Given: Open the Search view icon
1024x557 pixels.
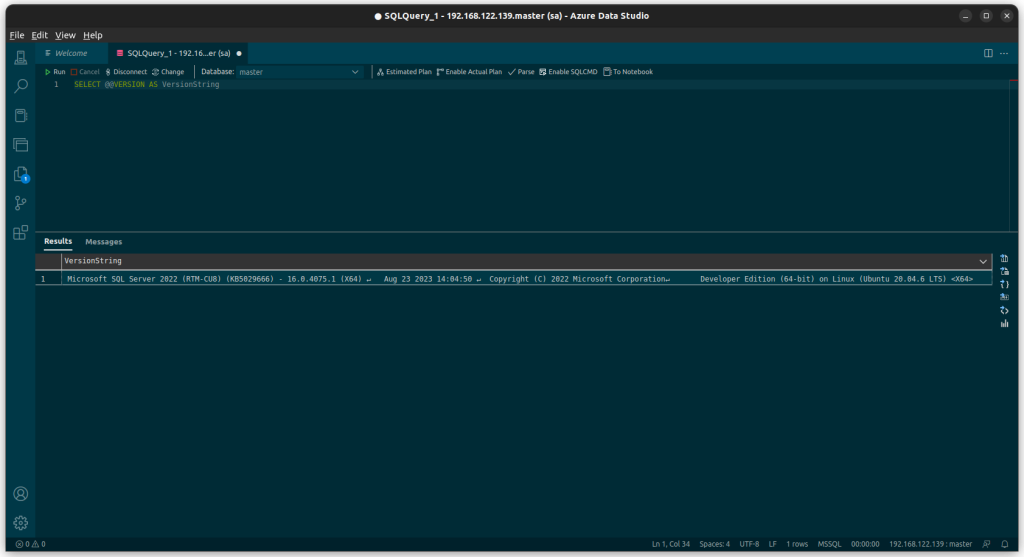Looking at the screenshot, I should 21,86.
